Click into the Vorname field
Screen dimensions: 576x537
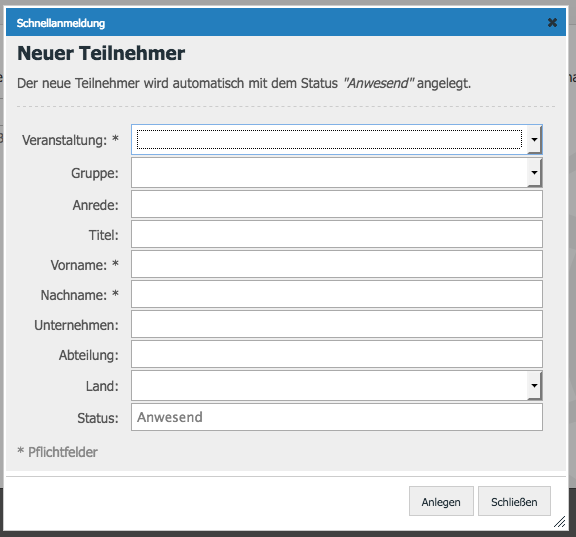point(337,264)
